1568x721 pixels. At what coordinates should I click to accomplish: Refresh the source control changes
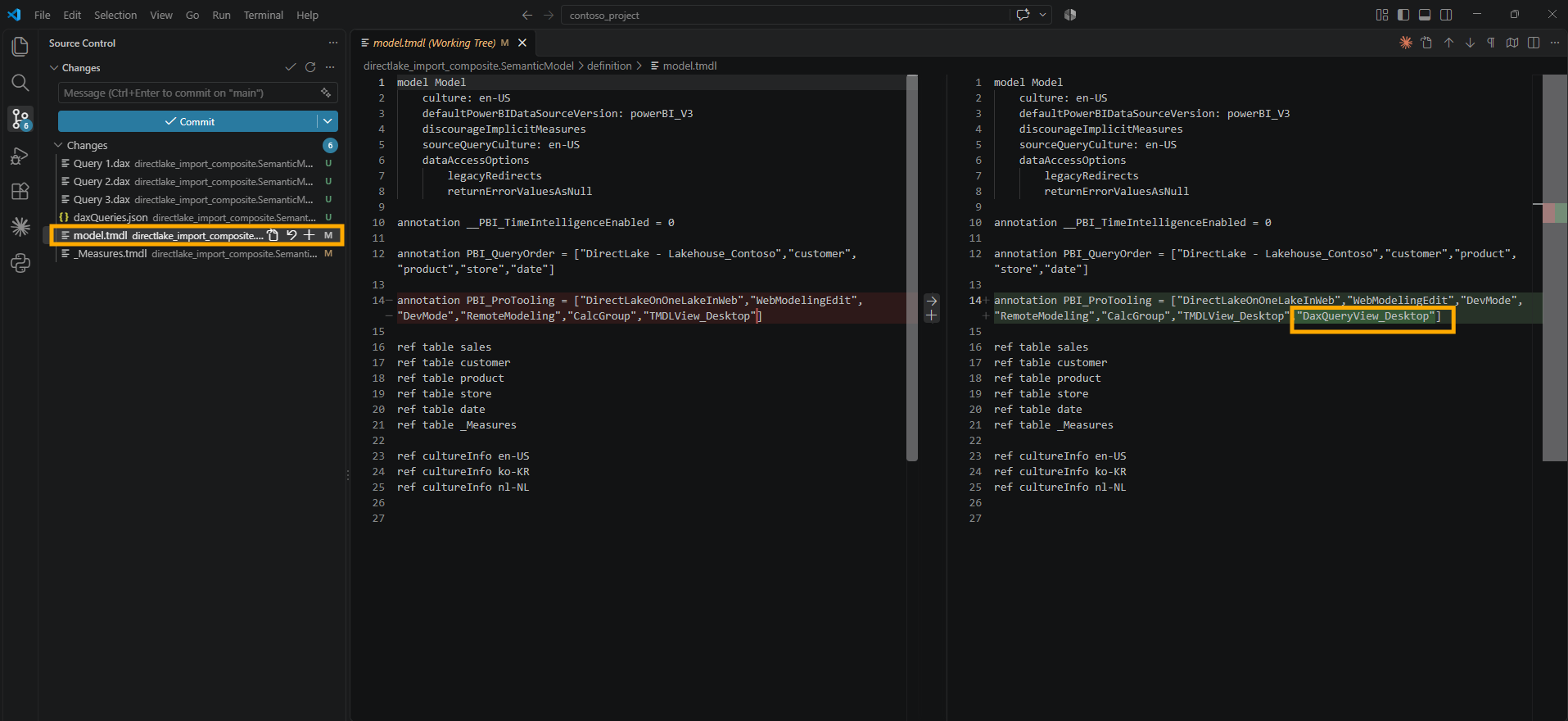310,67
